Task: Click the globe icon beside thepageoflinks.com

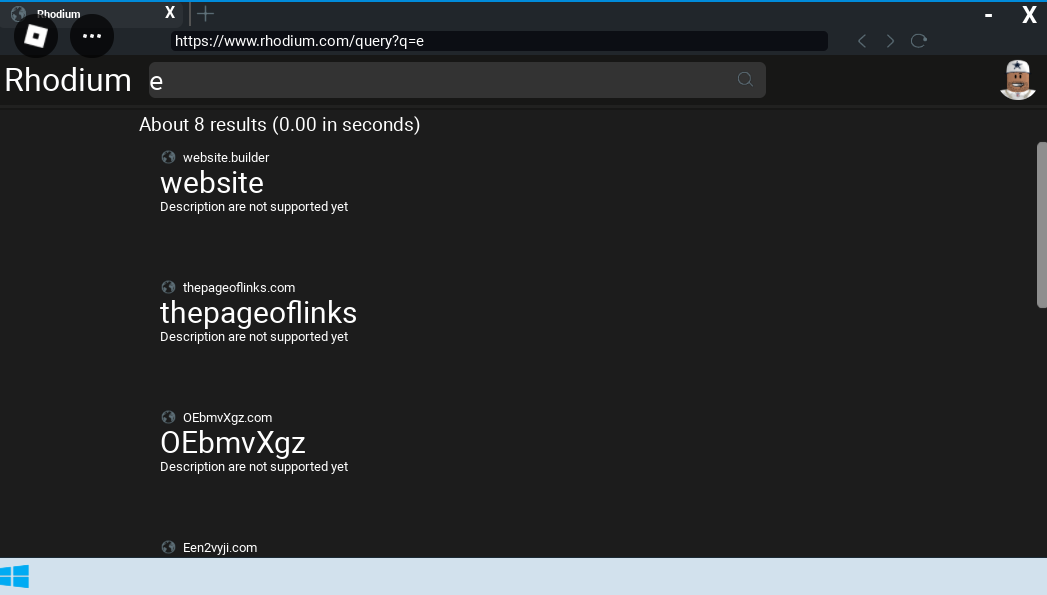Action: pyautogui.click(x=168, y=287)
